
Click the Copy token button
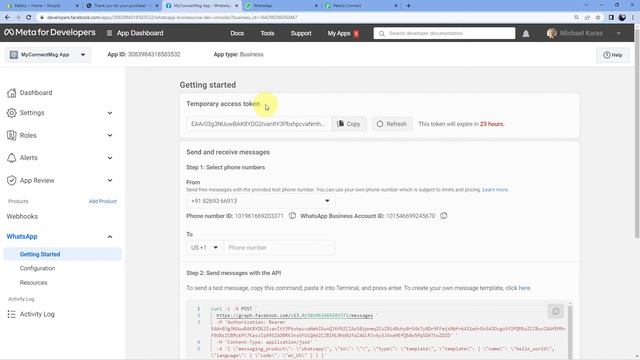(349, 124)
